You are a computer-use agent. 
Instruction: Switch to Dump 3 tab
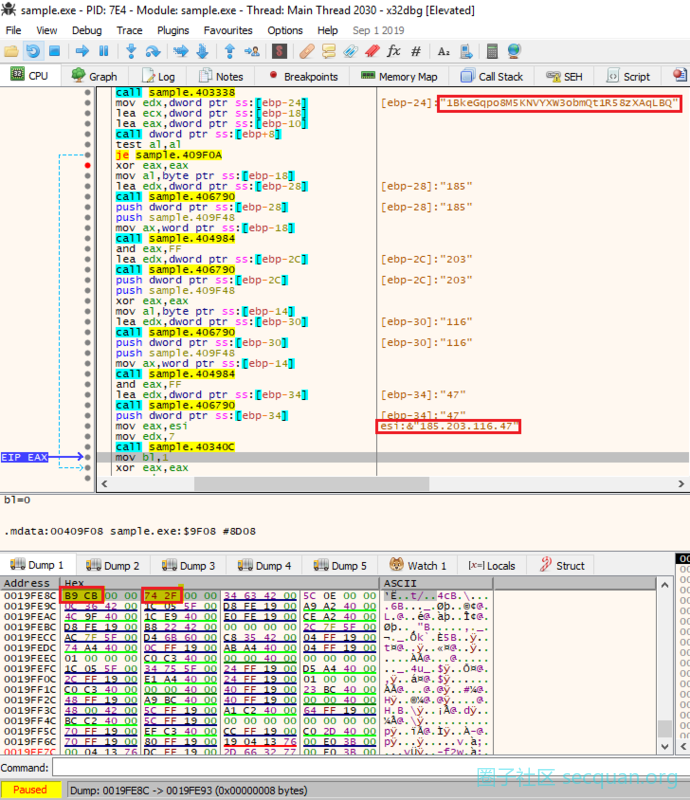click(188, 565)
